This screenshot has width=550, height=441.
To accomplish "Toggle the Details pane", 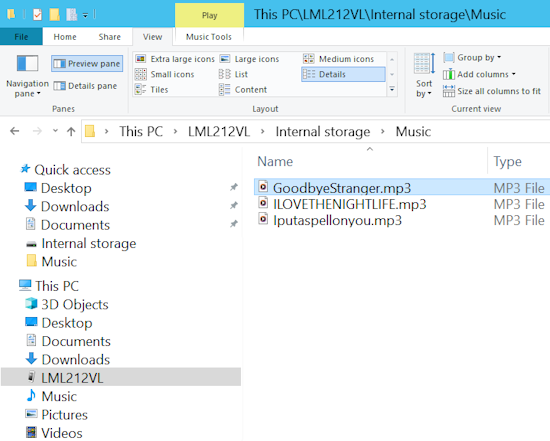I will pos(85,86).
